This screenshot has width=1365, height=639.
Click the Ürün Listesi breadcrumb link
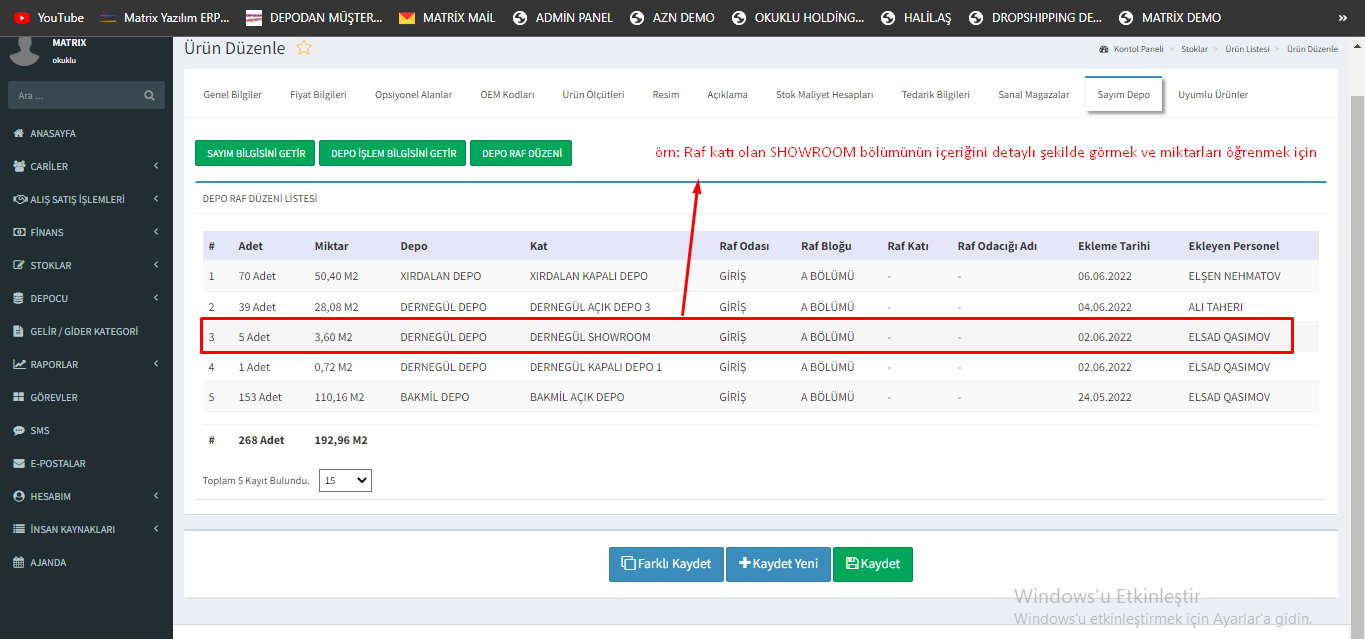tap(1246, 49)
